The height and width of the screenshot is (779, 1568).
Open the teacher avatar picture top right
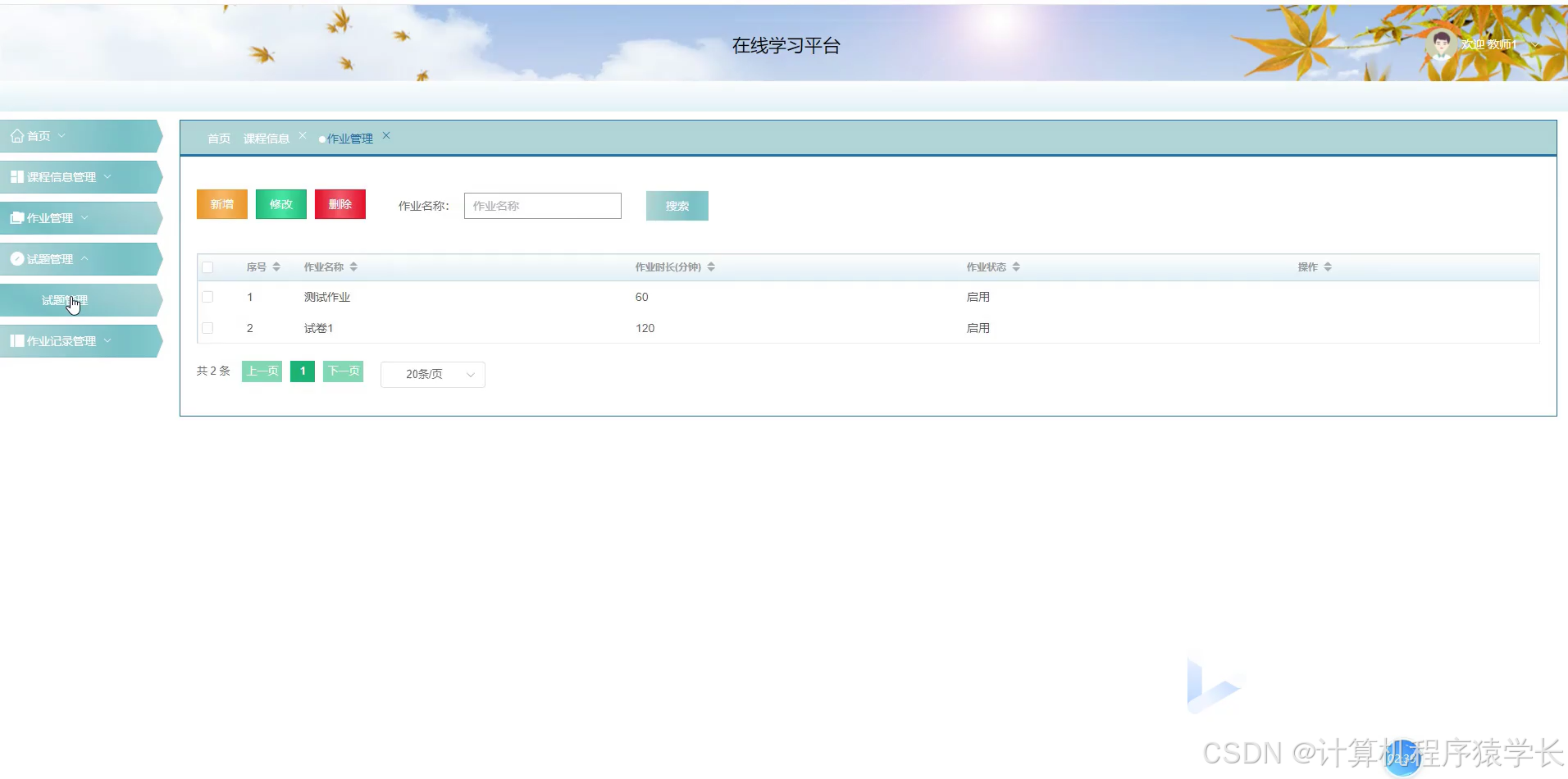click(x=1442, y=44)
